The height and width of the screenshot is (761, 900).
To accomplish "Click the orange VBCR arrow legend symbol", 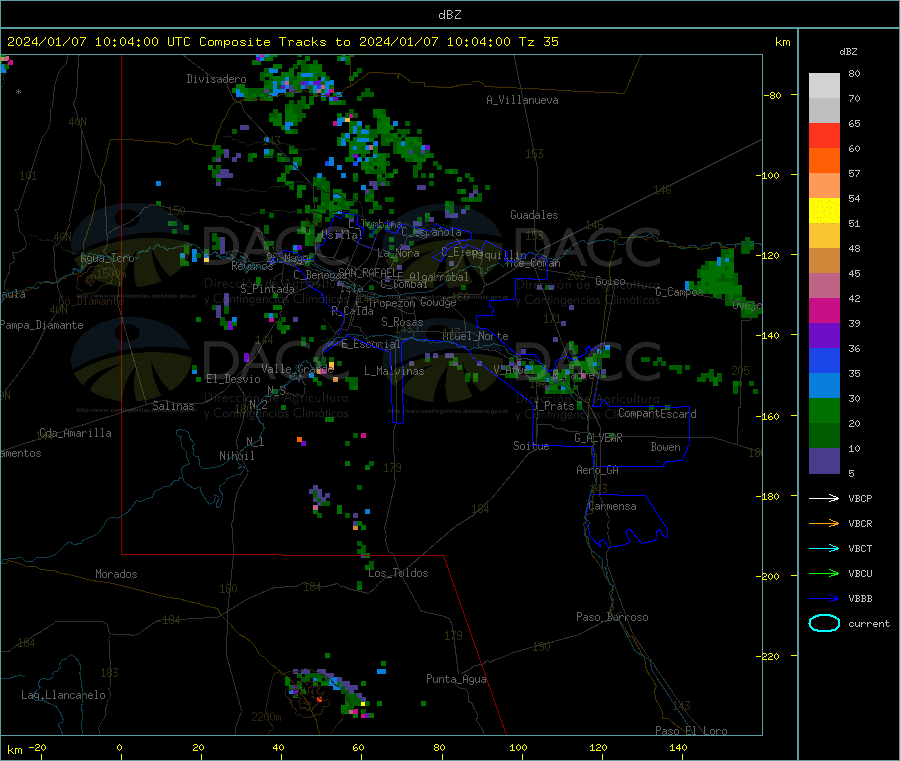I will 824,523.
